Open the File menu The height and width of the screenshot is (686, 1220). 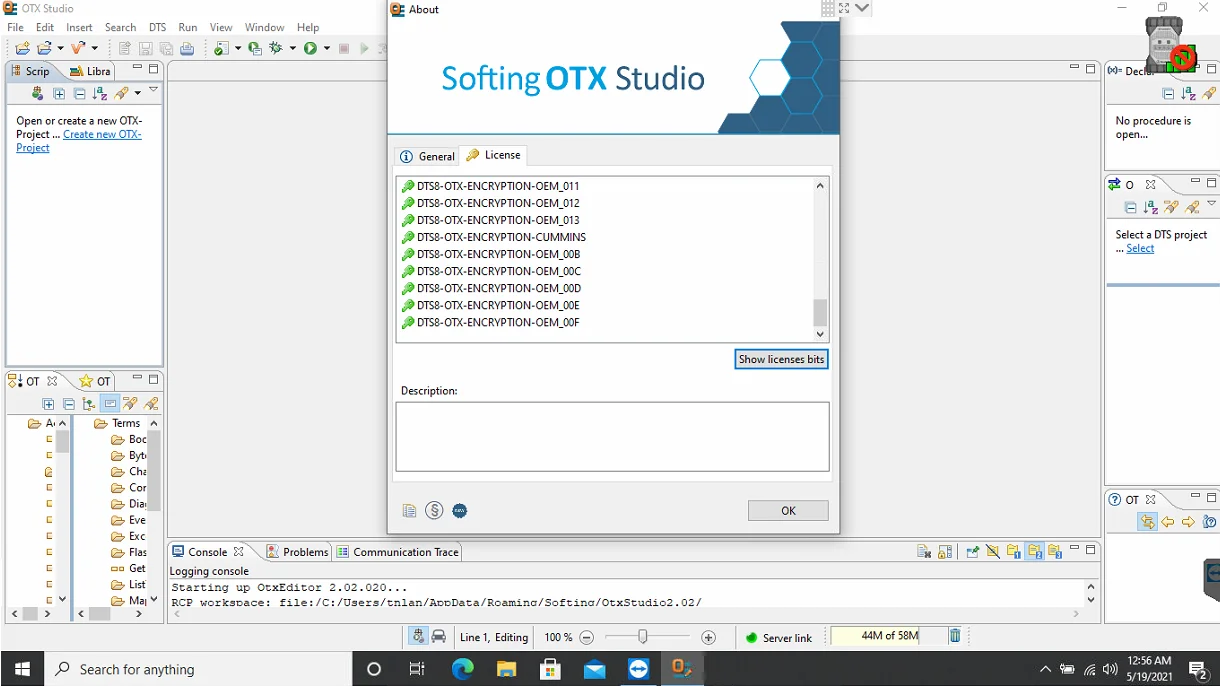[16, 27]
